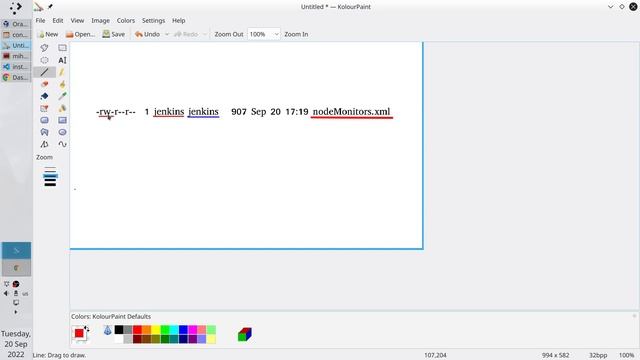Click the Zoom In button
640x360 pixels.
click(x=296, y=34)
